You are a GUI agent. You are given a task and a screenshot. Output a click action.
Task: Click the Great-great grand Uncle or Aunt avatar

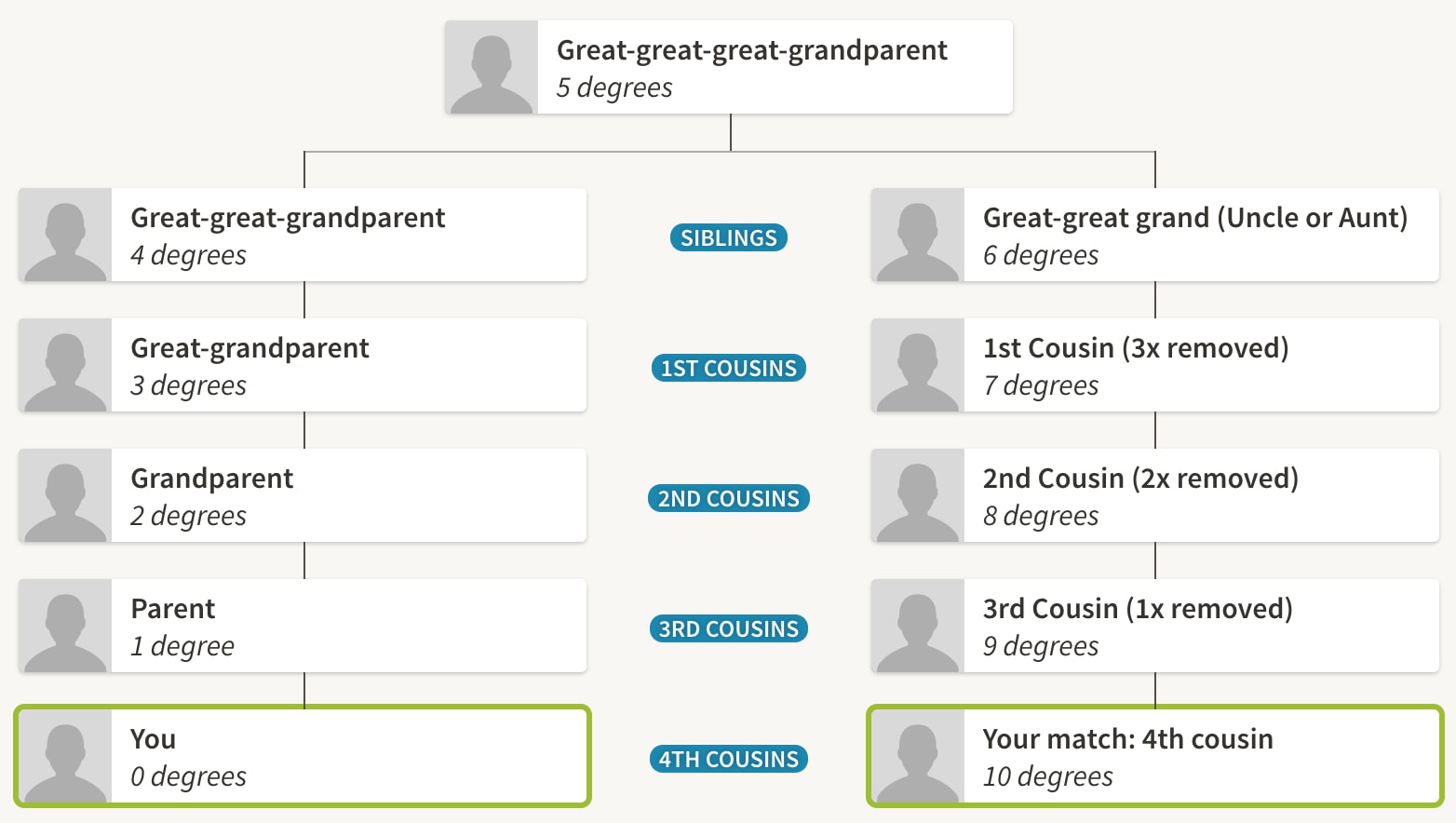(918, 236)
